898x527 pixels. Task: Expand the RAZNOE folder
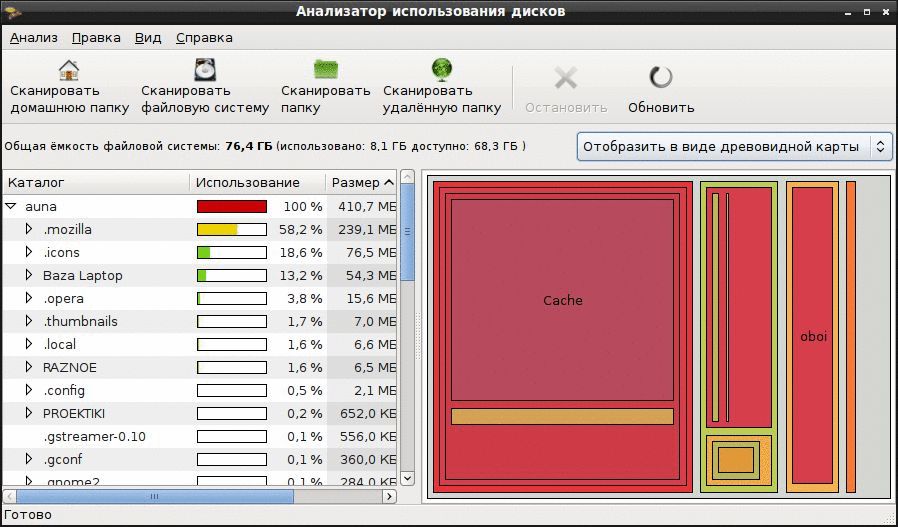pyautogui.click(x=29, y=367)
